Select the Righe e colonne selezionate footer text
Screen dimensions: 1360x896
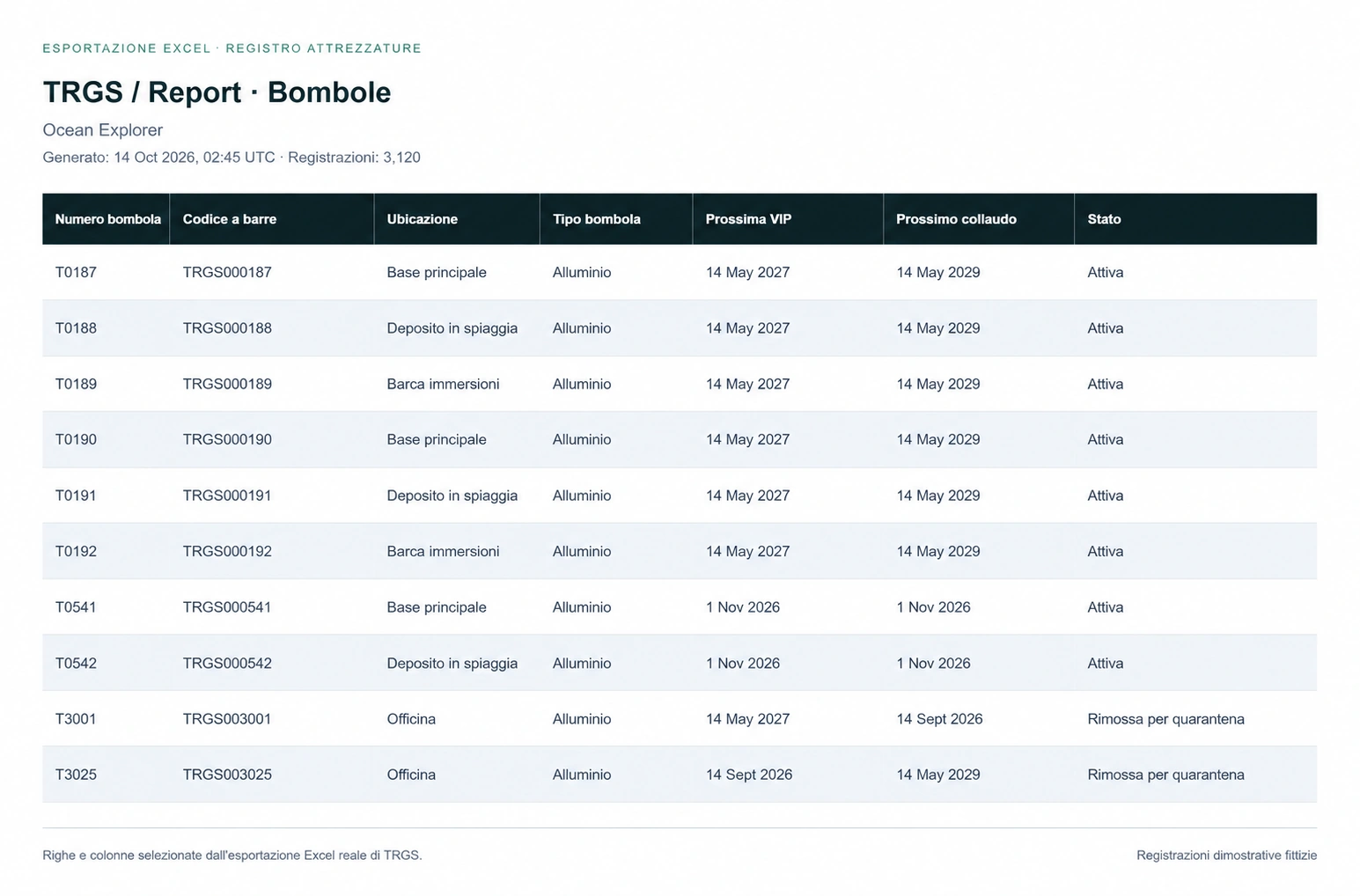(x=232, y=856)
